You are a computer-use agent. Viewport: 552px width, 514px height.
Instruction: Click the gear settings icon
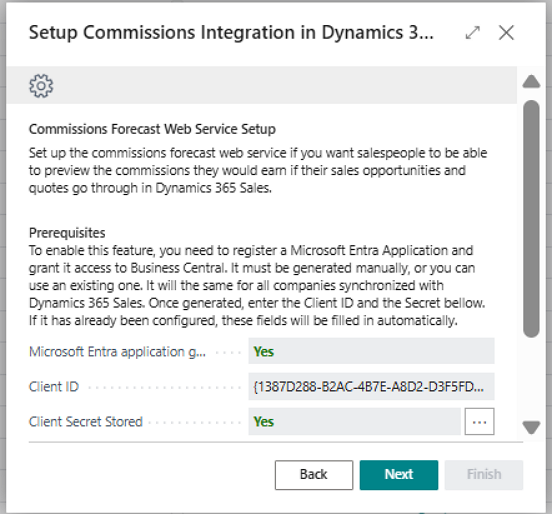pyautogui.click(x=41, y=86)
